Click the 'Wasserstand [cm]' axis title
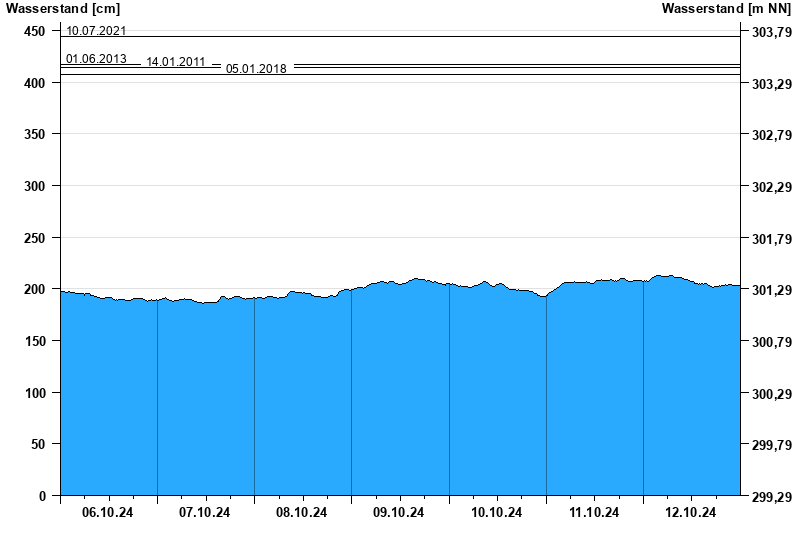The width and height of the screenshot is (800, 550). [x=63, y=9]
